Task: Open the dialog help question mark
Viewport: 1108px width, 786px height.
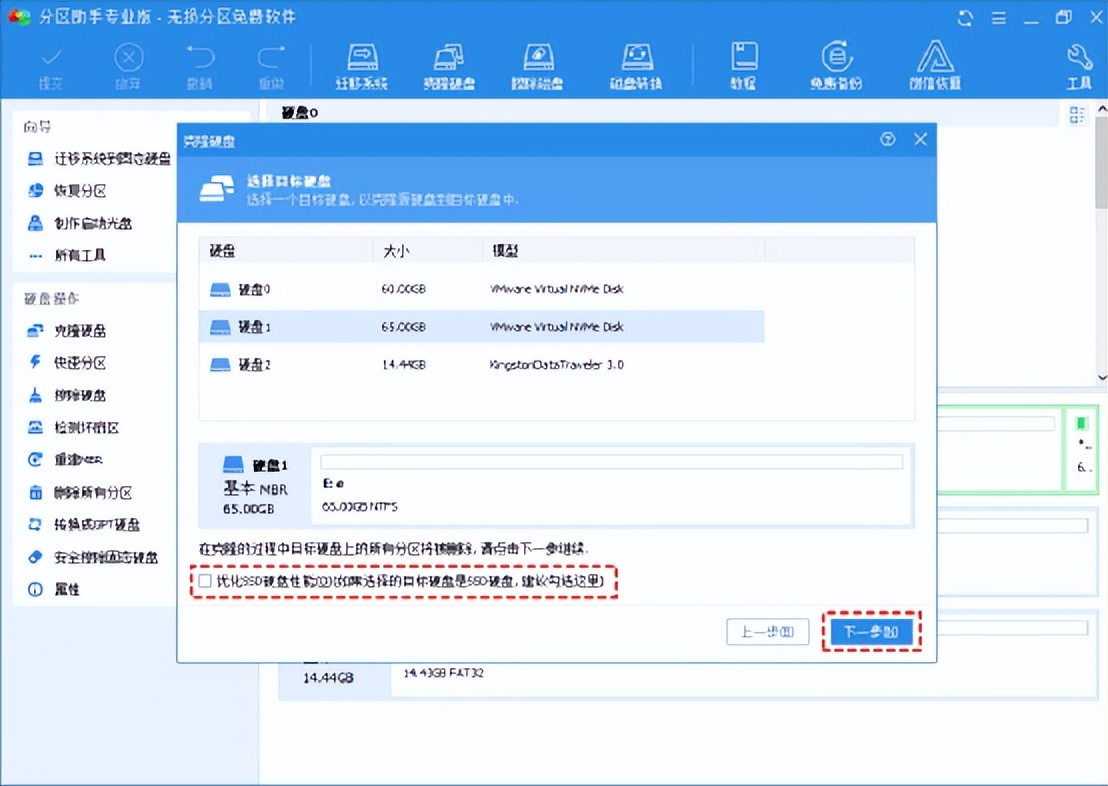Action: pos(887,140)
